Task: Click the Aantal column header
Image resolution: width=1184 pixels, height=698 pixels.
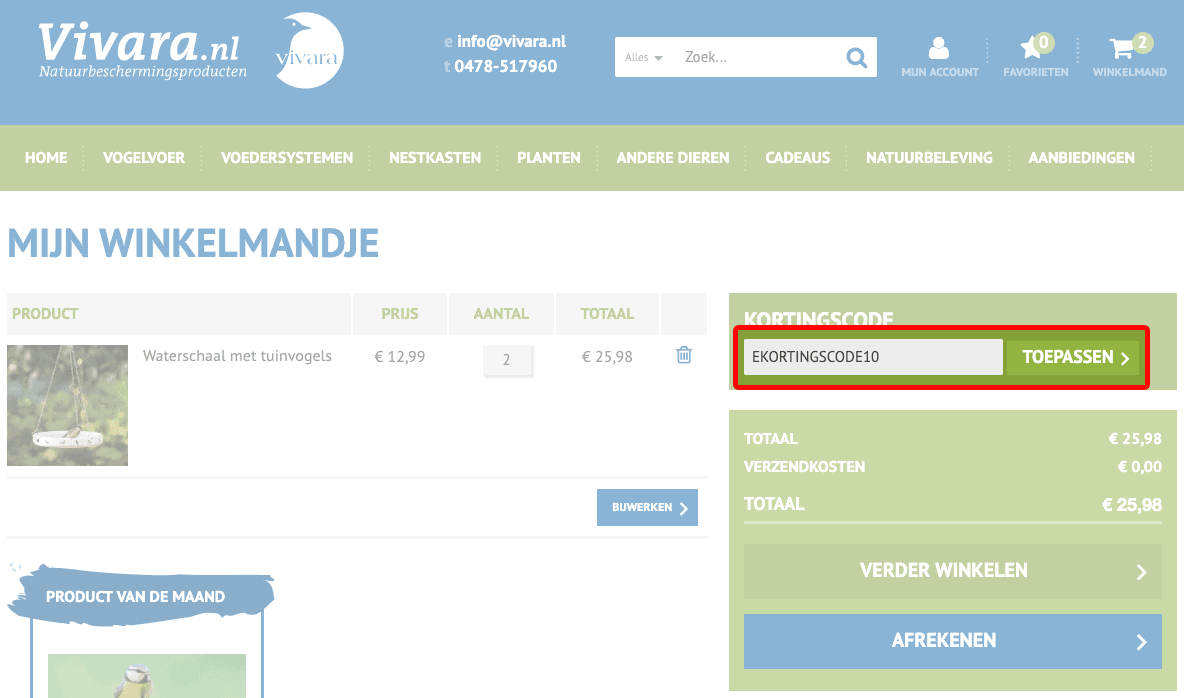Action: (501, 313)
